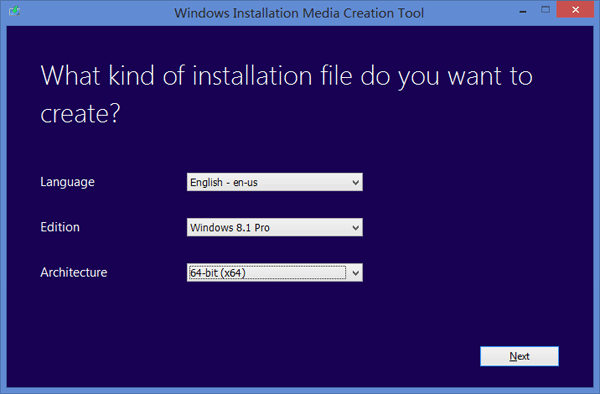The image size is (600, 394).
Task: Minimize the Media Creation Tool window
Action: click(x=523, y=11)
